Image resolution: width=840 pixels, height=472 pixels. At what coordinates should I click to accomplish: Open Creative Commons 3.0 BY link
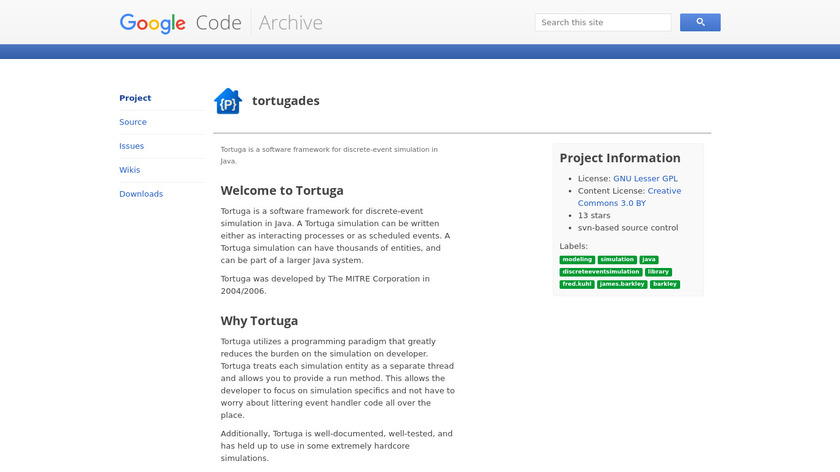629,197
